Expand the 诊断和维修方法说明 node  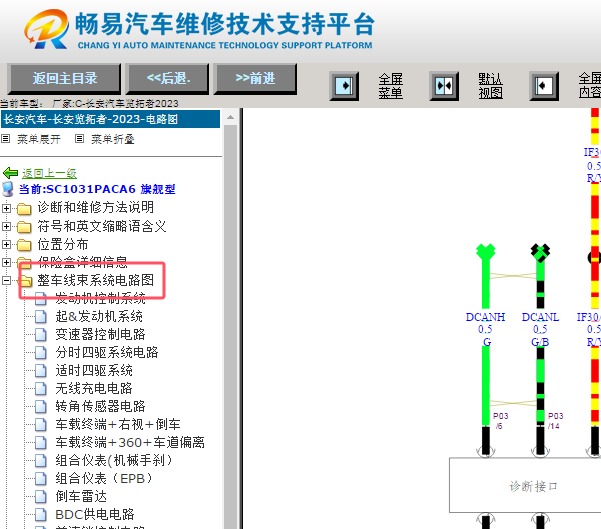click(x=6, y=208)
